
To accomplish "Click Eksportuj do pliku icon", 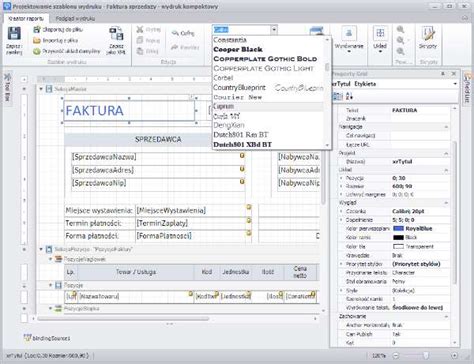I will 37,30.
